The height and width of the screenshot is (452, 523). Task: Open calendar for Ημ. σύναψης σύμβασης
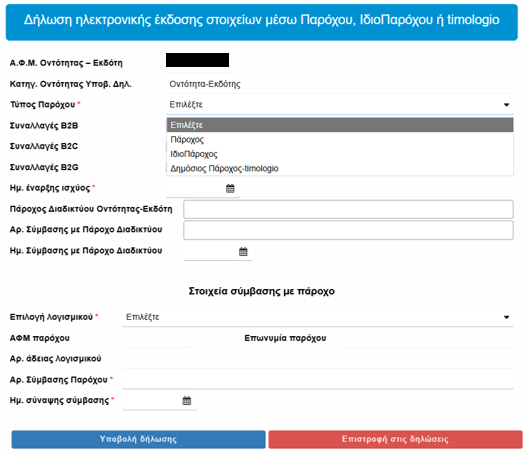(x=187, y=401)
